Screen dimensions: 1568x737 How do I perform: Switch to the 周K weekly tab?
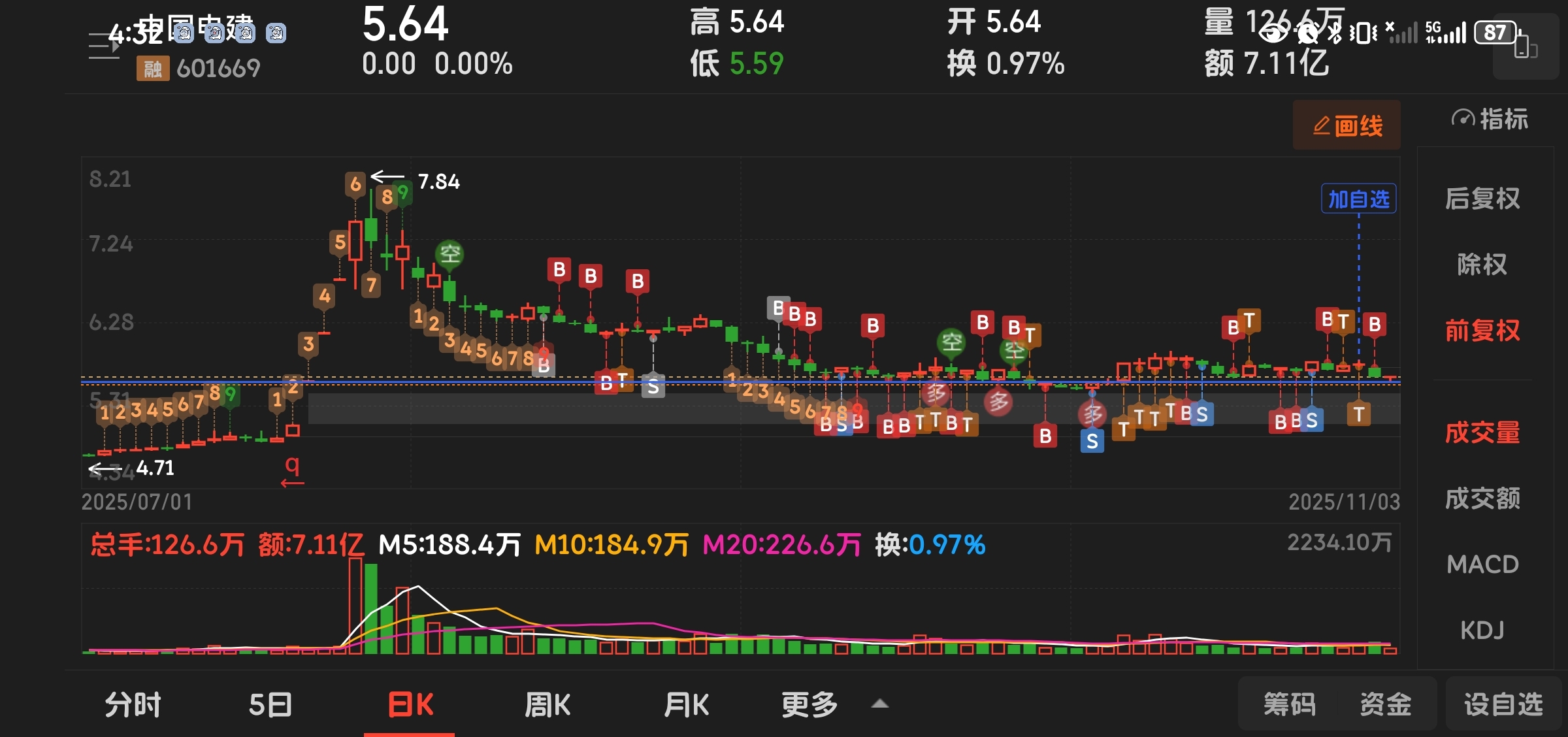pos(547,704)
